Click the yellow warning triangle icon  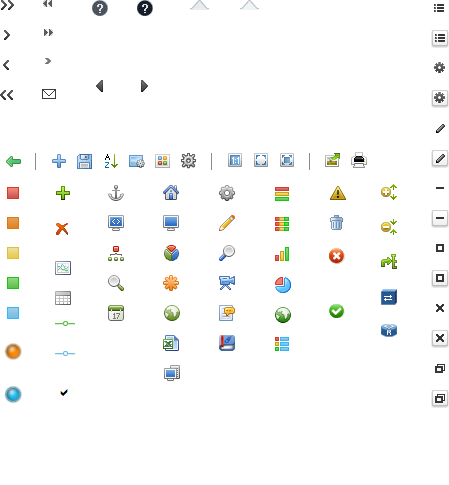pos(338,193)
